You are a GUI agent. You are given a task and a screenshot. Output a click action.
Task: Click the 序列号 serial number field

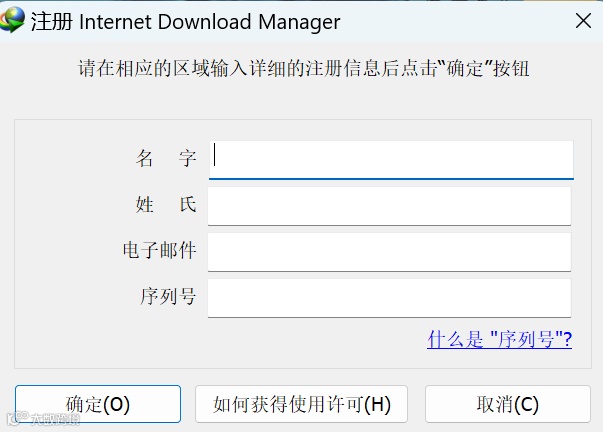pos(389,298)
